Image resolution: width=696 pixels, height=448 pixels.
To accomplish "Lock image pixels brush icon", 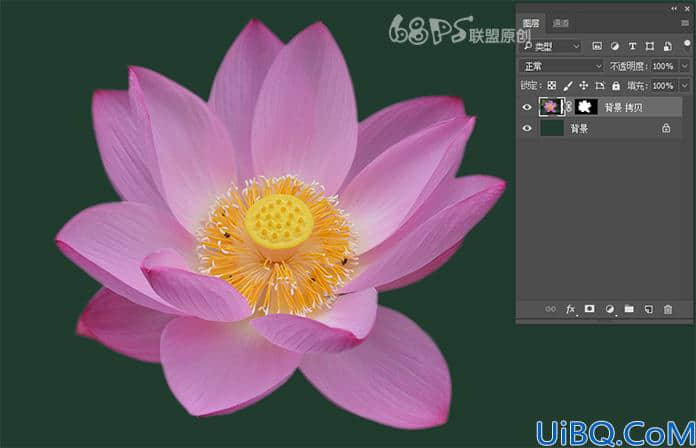I will click(568, 86).
